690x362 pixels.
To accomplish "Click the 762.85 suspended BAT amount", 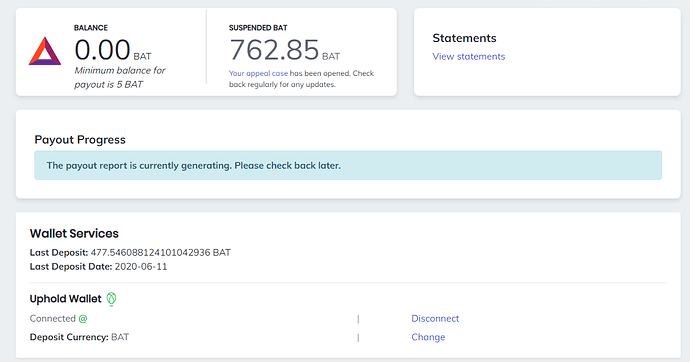I will (x=285, y=50).
